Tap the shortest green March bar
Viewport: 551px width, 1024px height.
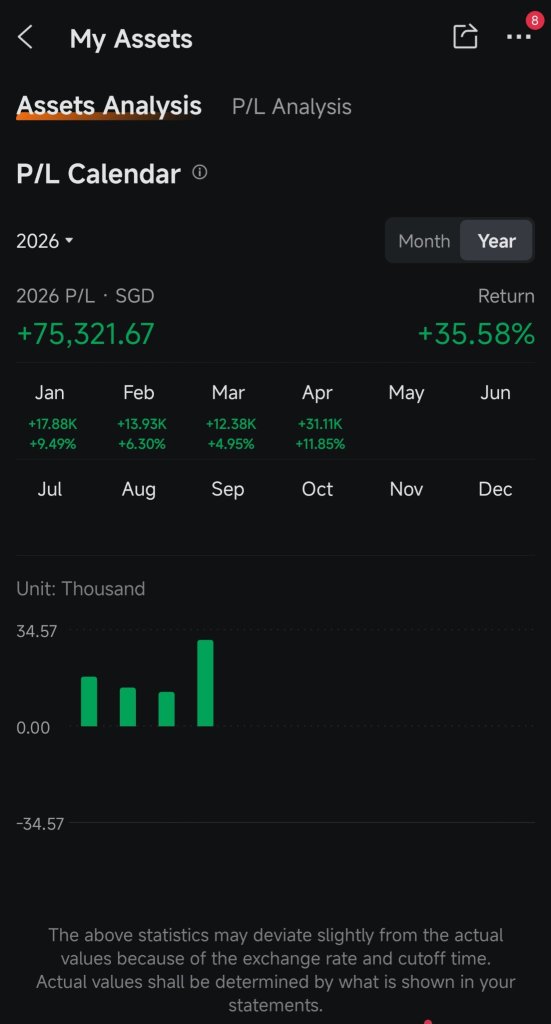pyautogui.click(x=166, y=709)
